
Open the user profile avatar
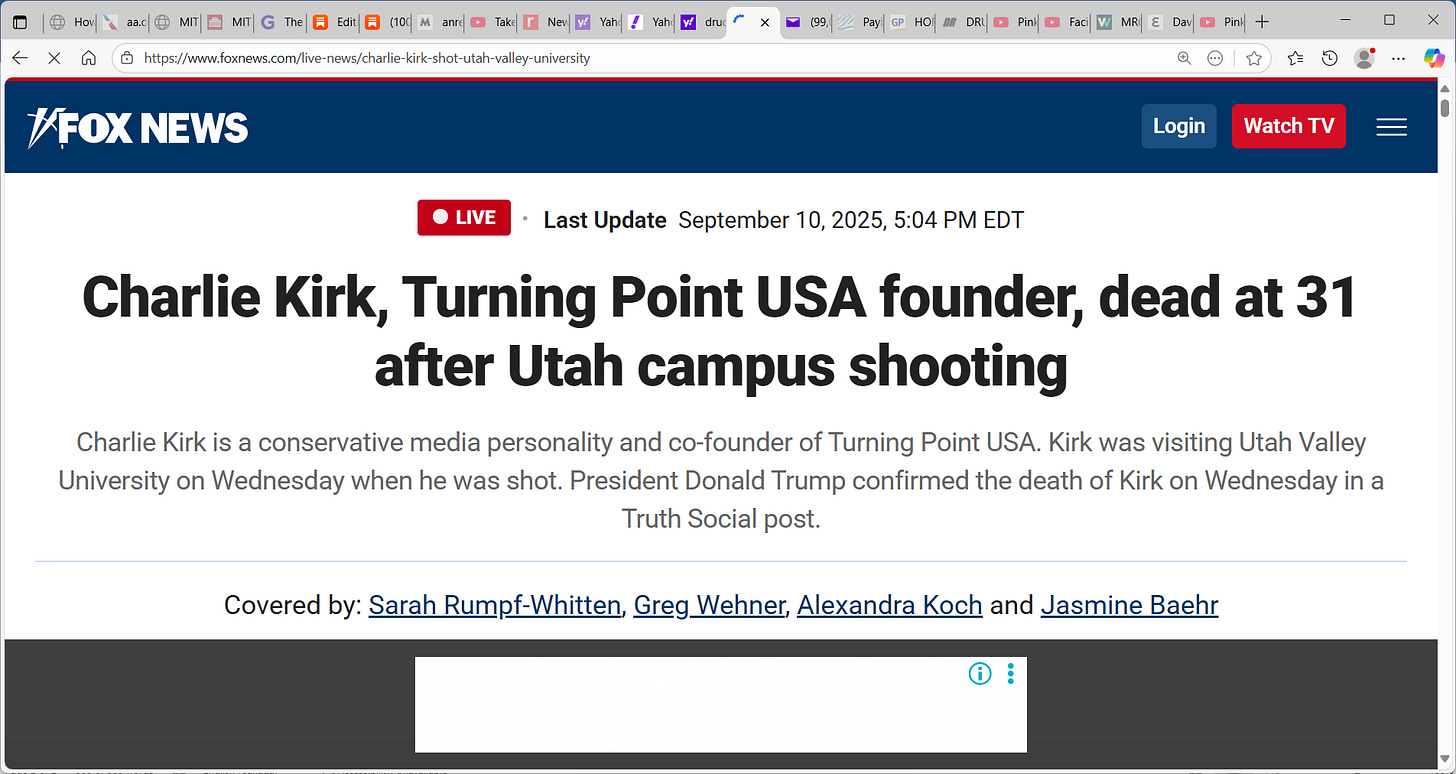1364,58
